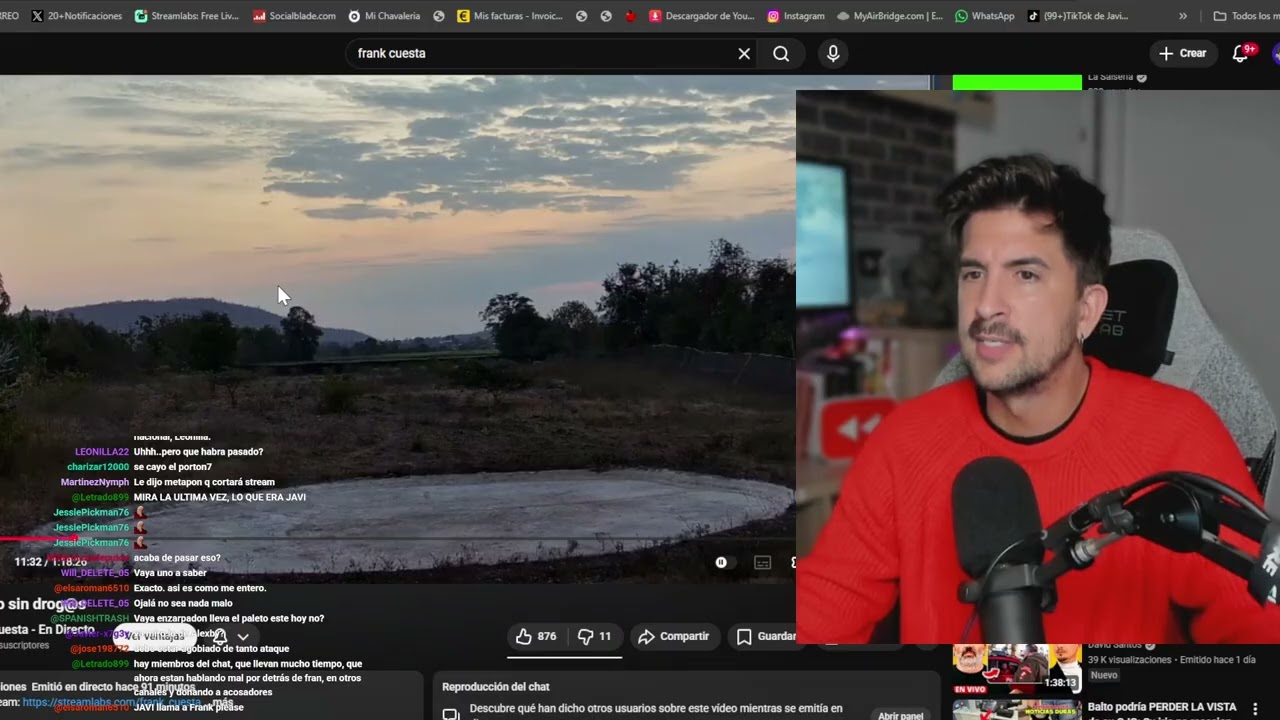Click chat message 'JAVI llama a Frank please'
Viewport: 1280px width, 720px height.
(189, 708)
